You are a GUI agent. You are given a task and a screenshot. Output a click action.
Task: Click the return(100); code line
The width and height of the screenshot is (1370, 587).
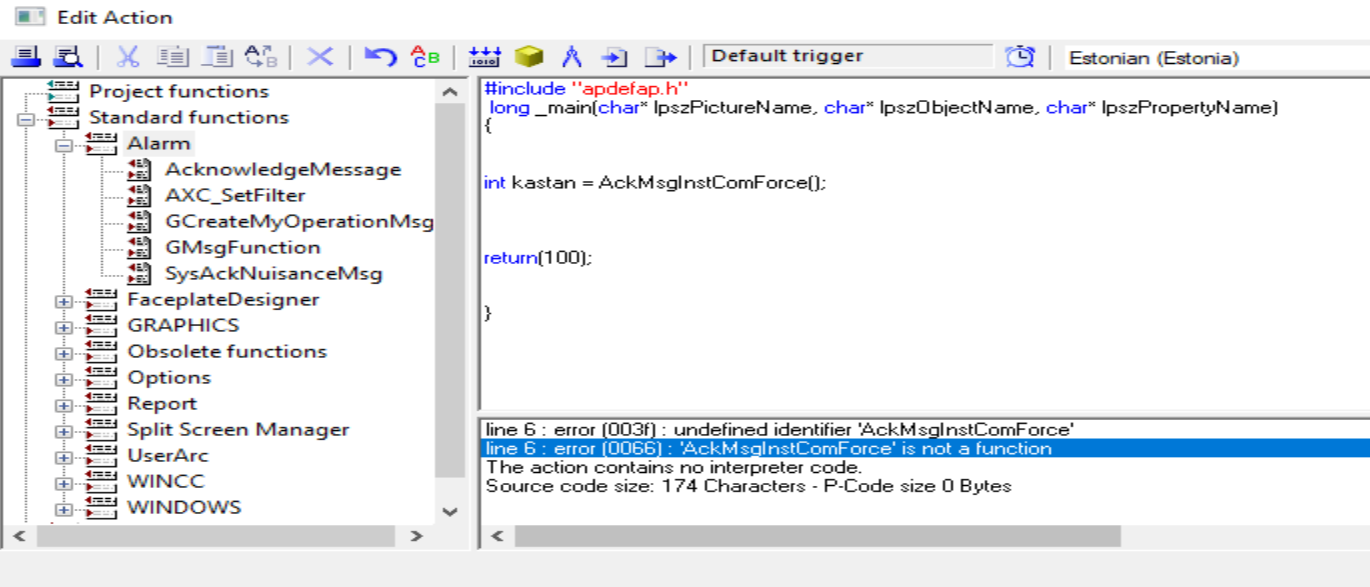538,258
